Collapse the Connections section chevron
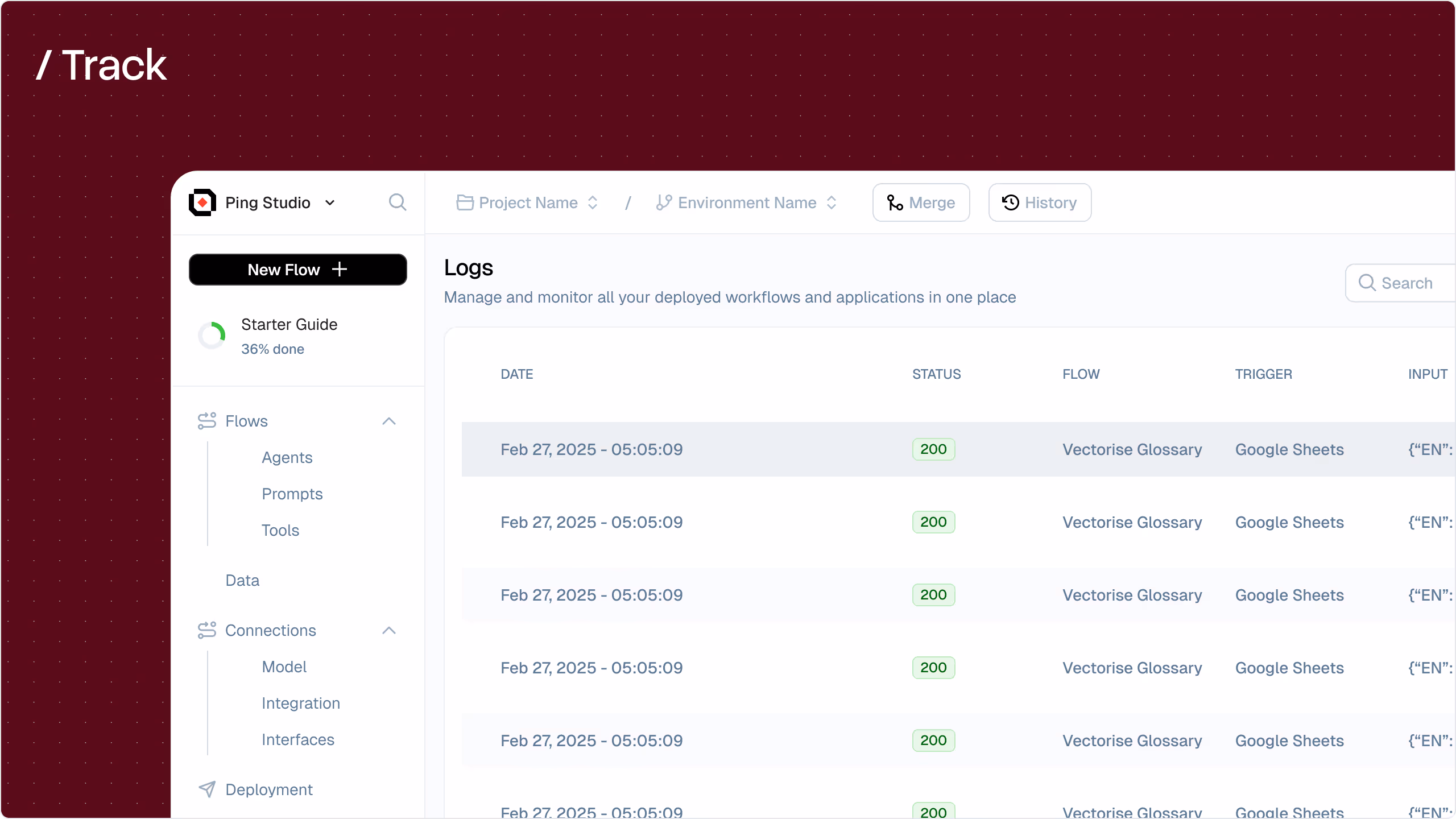 389,631
